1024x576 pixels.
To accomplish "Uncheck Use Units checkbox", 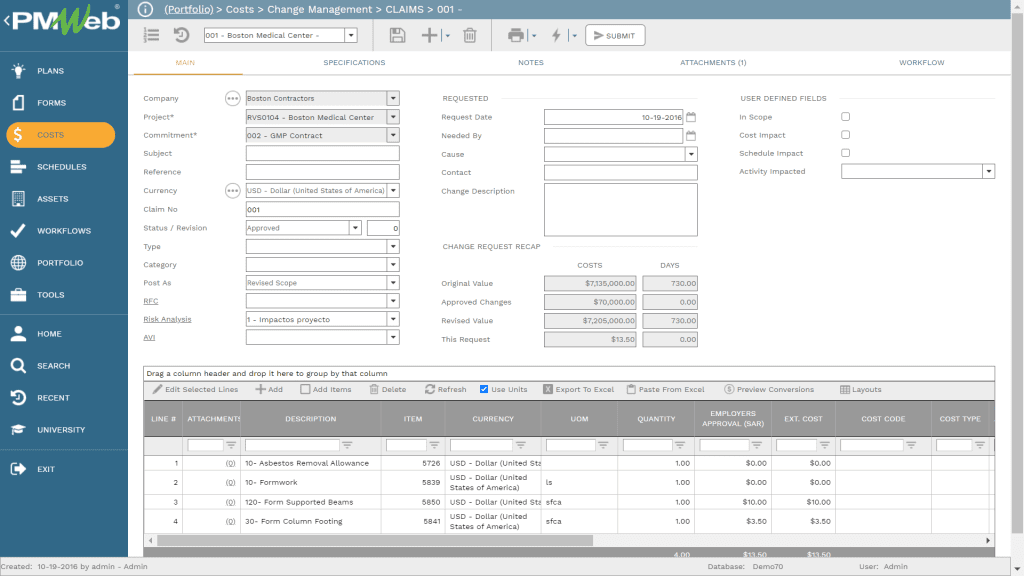I will (x=484, y=389).
